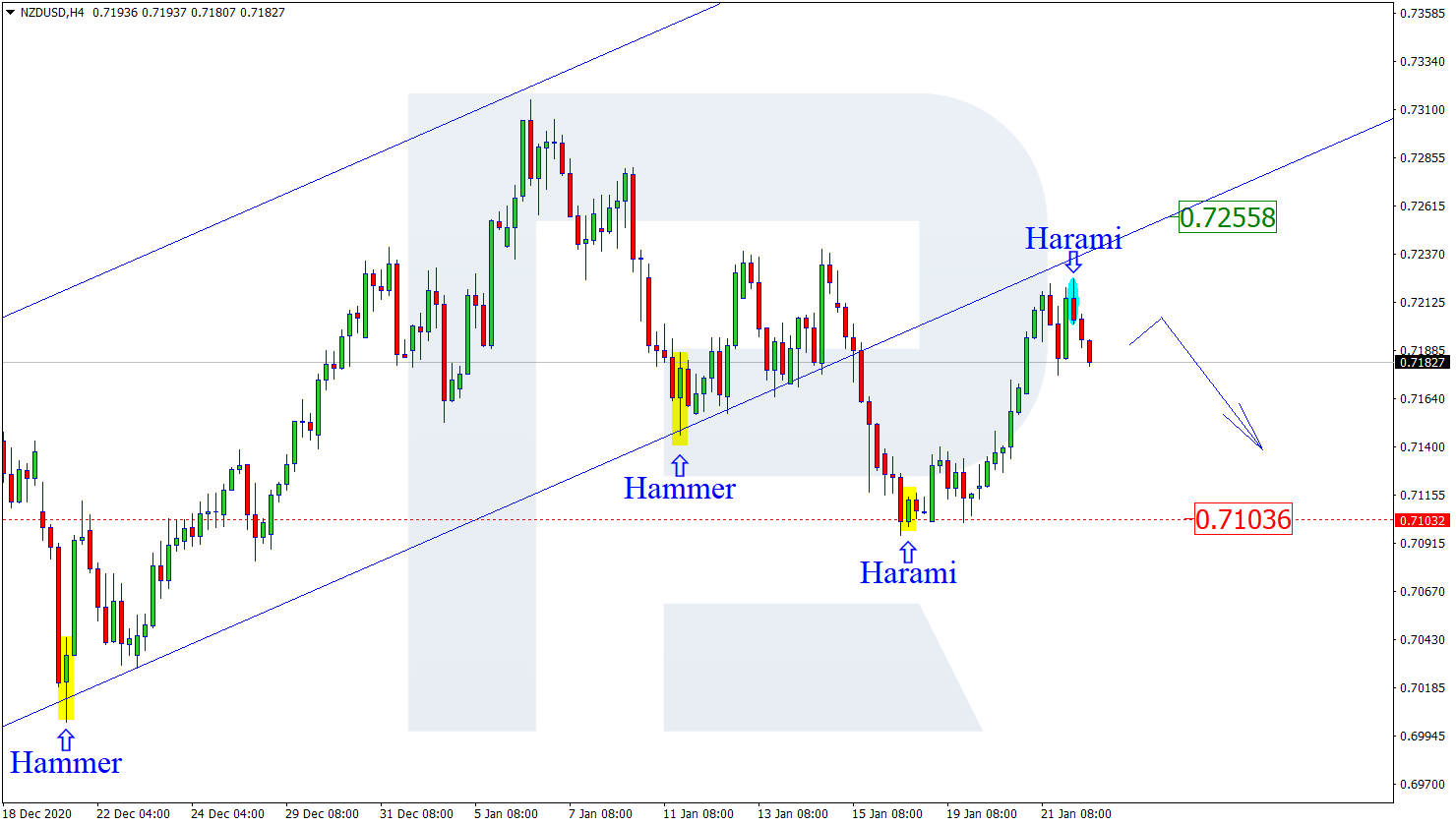Click the 22 Dec 04:00 time label
This screenshot has width=1456, height=826.
(133, 814)
